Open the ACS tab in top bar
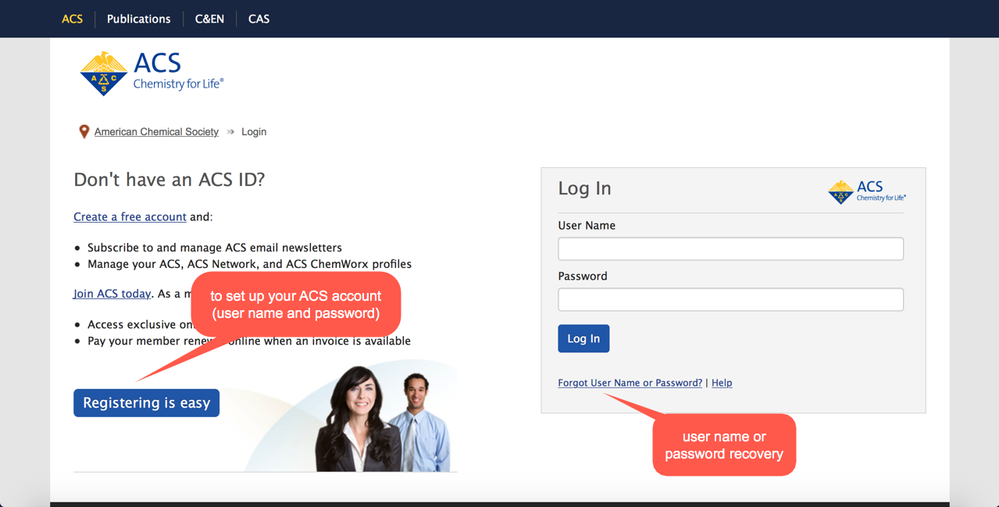This screenshot has height=507, width=999. (x=72, y=19)
